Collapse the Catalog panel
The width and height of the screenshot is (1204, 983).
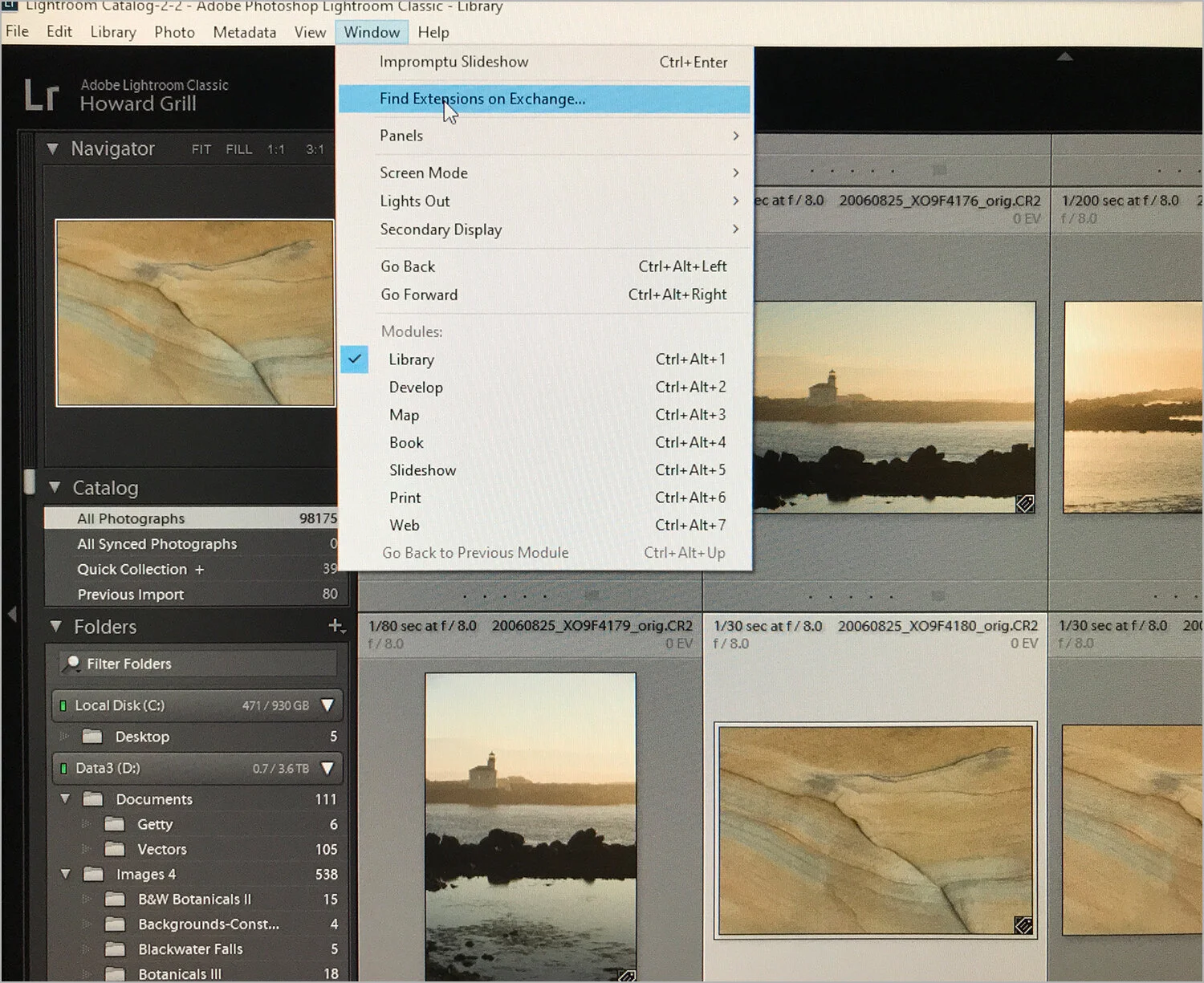point(55,487)
